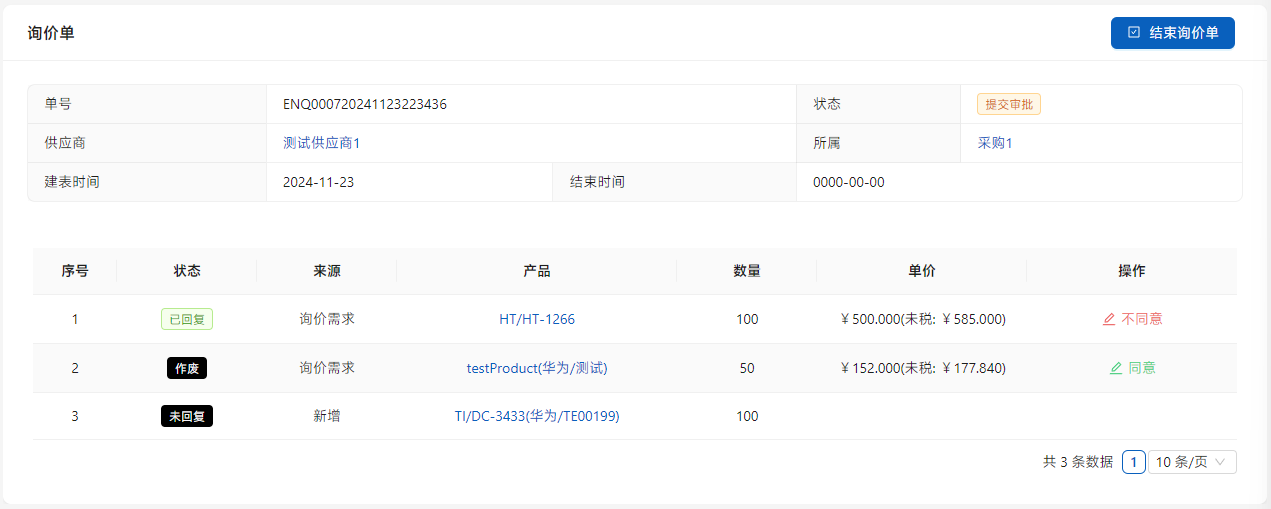Open product link HT/HT-1266
This screenshot has width=1271, height=509.
[x=537, y=319]
